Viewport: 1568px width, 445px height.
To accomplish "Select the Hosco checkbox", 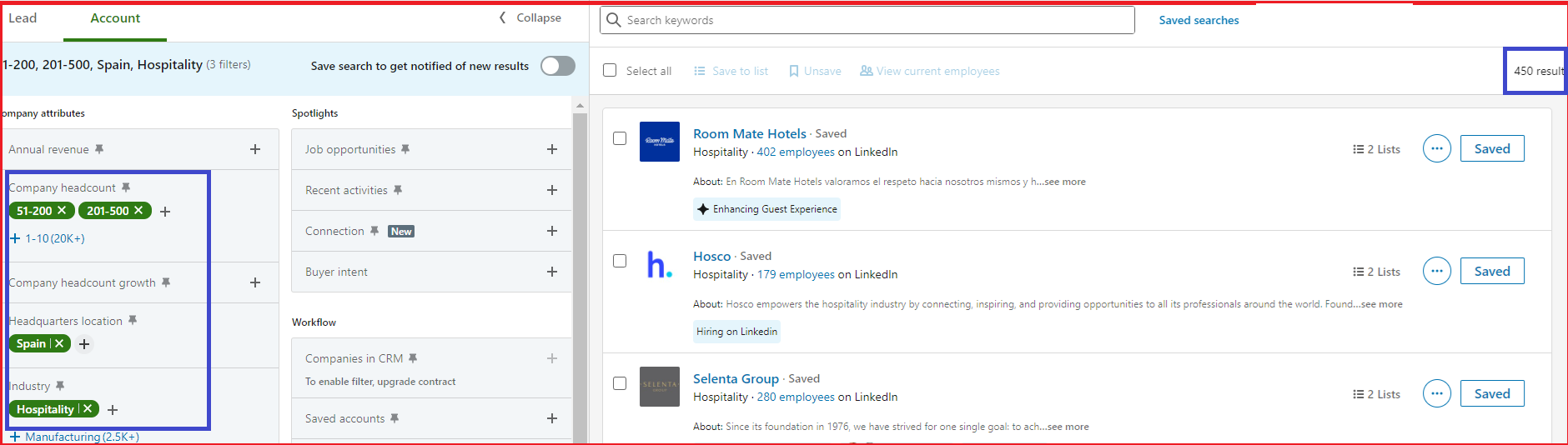I will (x=620, y=261).
